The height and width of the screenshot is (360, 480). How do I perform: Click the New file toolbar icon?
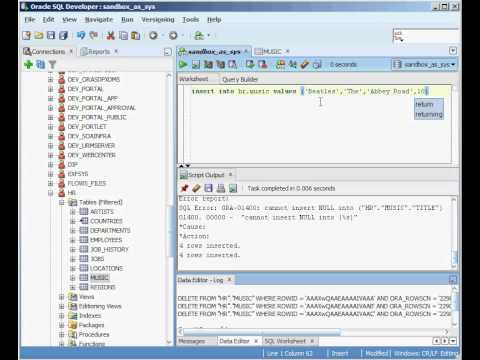[27, 35]
